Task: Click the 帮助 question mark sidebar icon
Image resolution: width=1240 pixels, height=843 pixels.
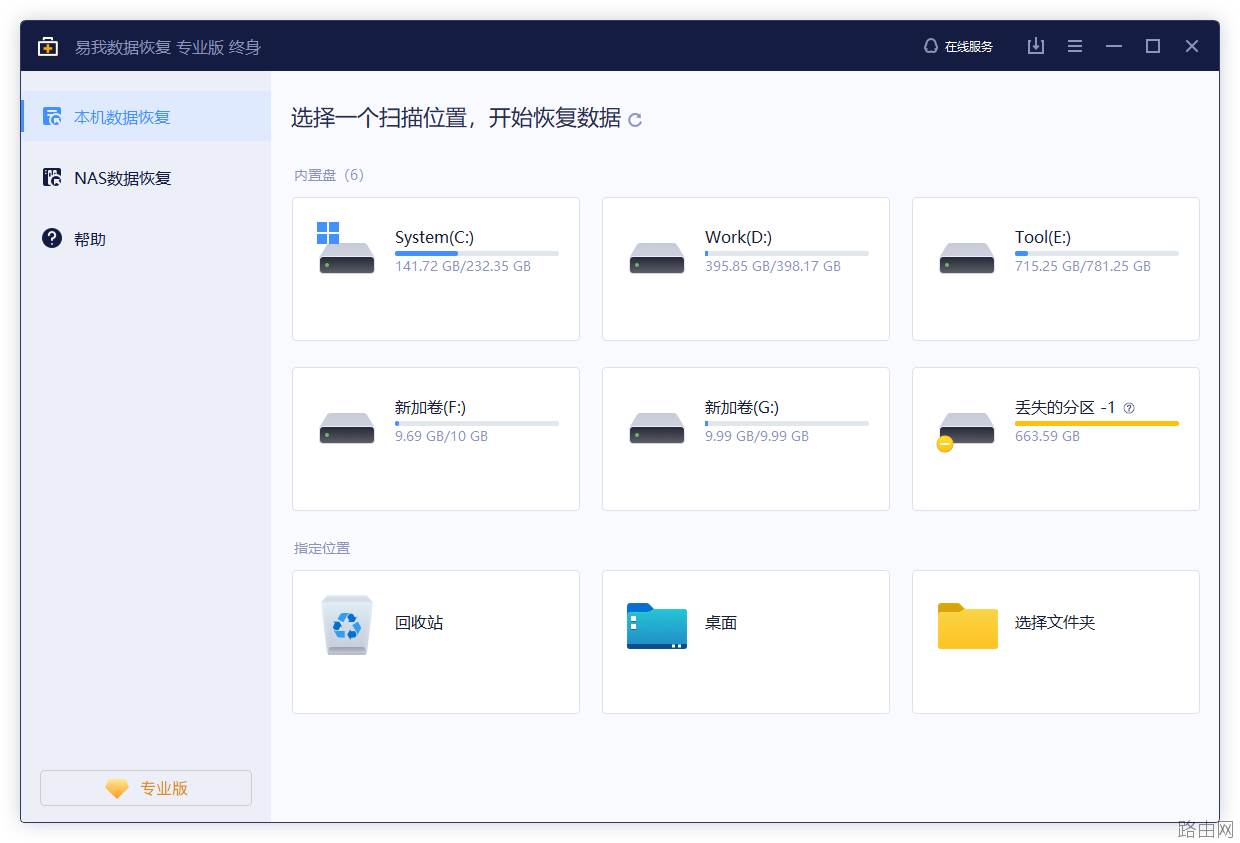Action: tap(52, 238)
